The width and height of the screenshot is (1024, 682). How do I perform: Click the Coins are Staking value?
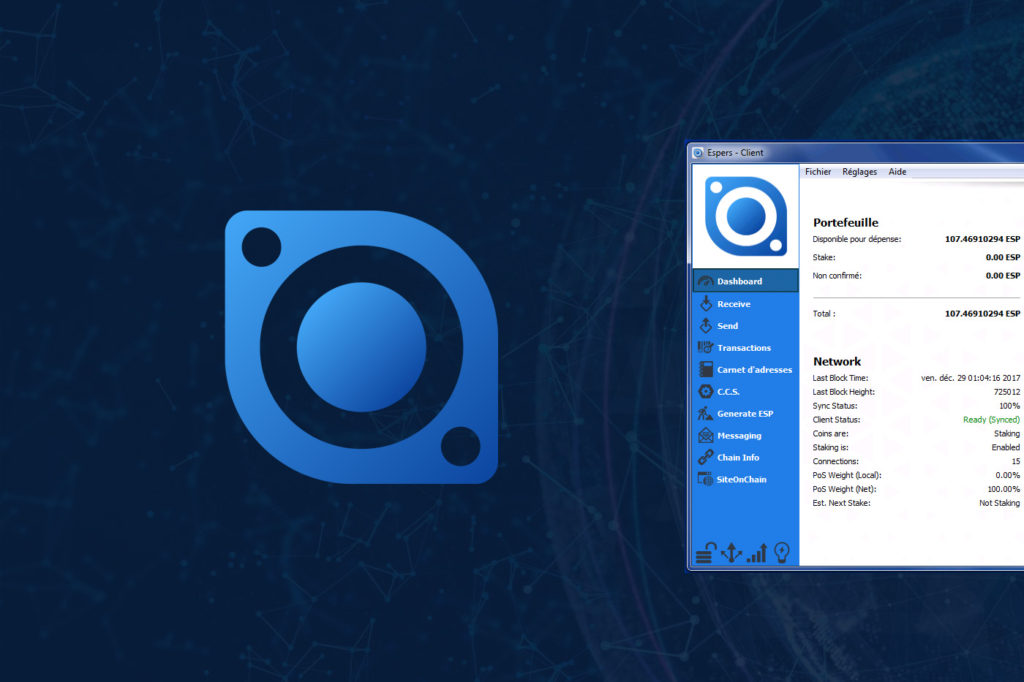[x=1007, y=433]
